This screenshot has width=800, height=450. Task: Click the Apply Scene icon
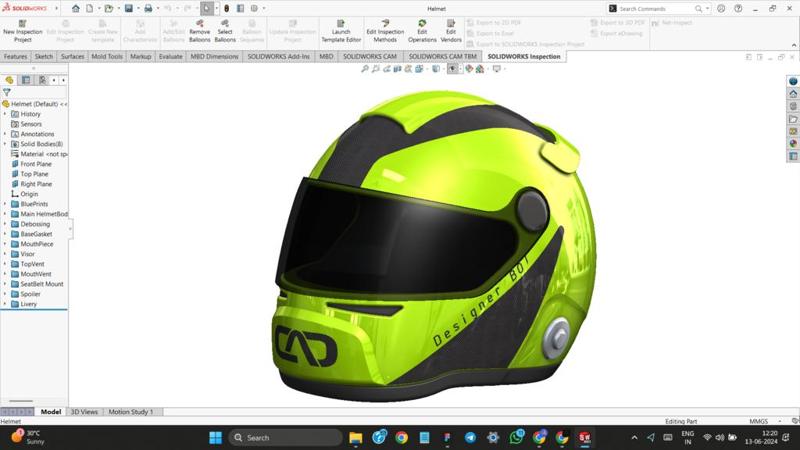tap(480, 69)
